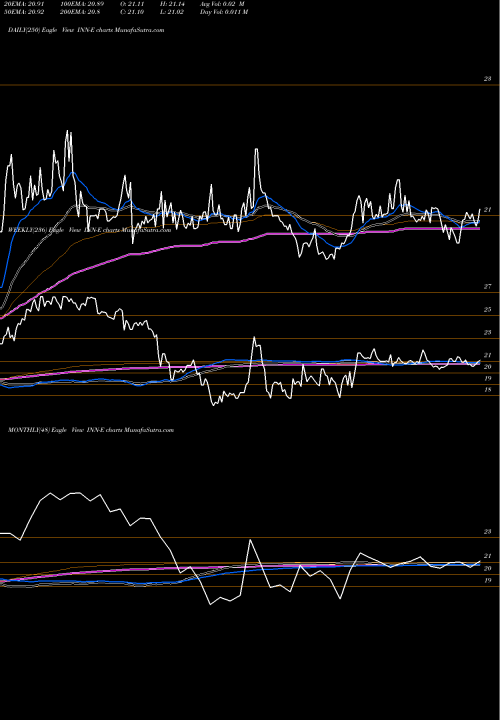
Task: Click the 25 axis label on weekly chart
Action: click(x=488, y=309)
